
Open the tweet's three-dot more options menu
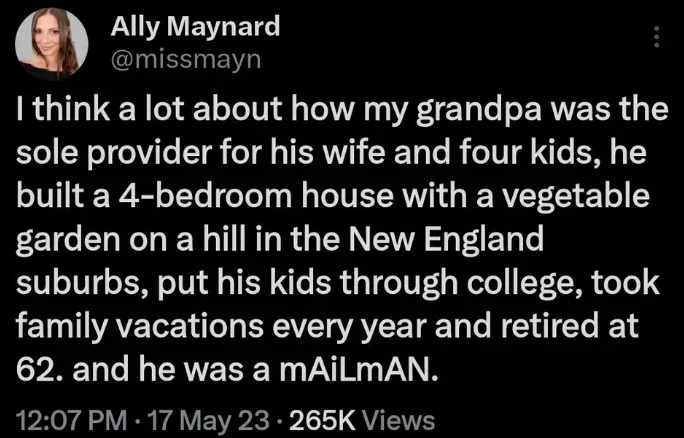coord(657,37)
